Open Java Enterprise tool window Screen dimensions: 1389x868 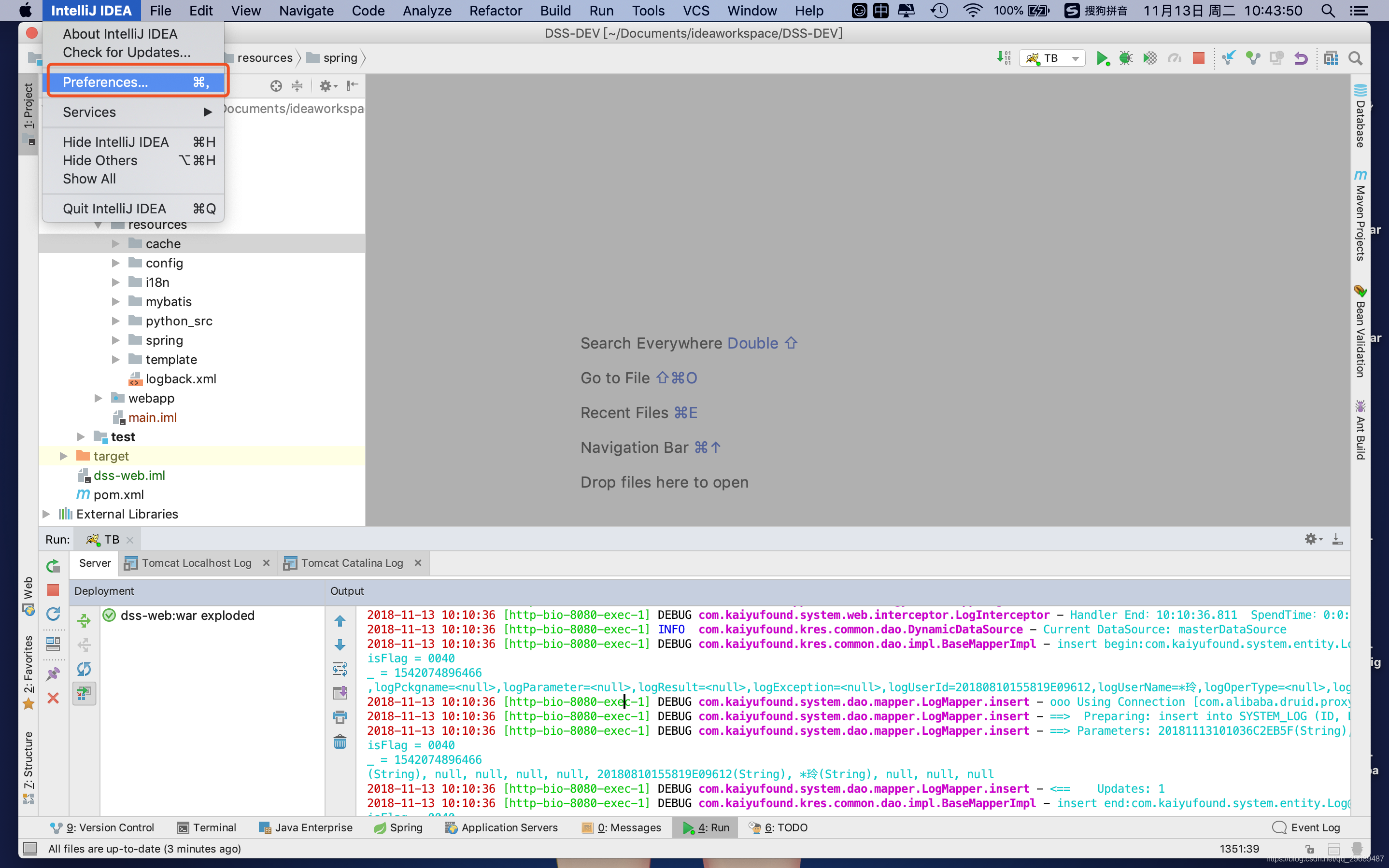click(x=306, y=827)
